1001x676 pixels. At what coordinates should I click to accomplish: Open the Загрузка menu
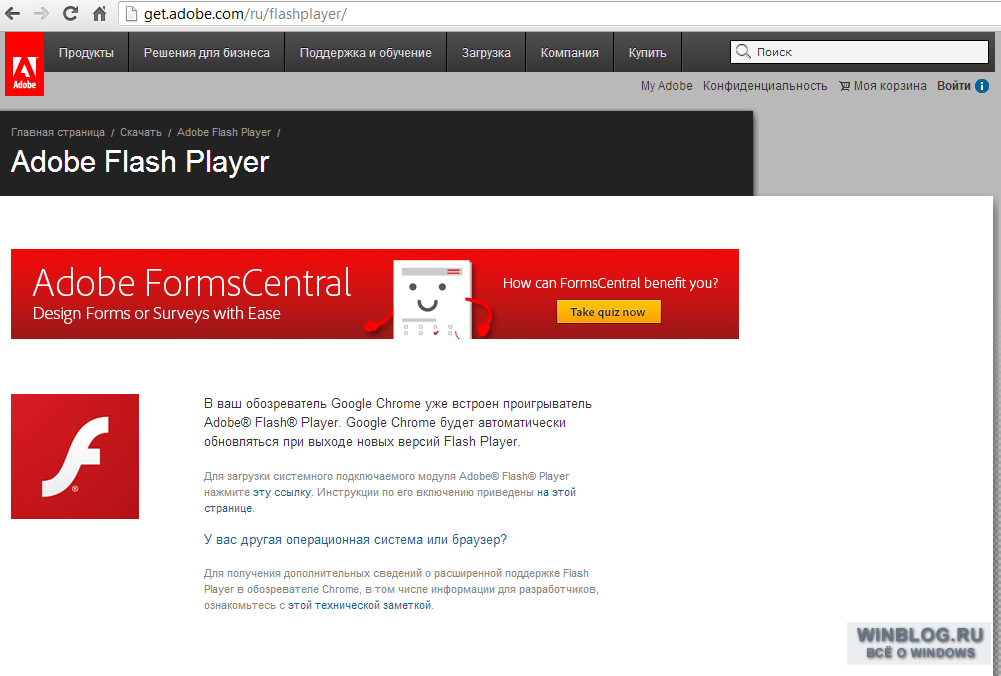pyautogui.click(x=486, y=52)
